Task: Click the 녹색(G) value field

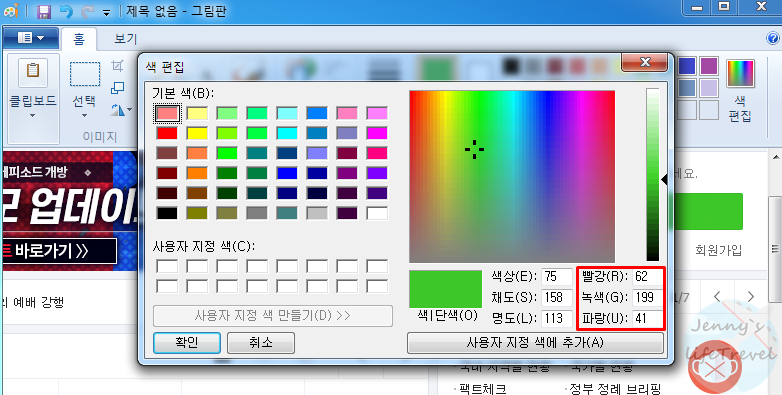Action: tap(648, 297)
